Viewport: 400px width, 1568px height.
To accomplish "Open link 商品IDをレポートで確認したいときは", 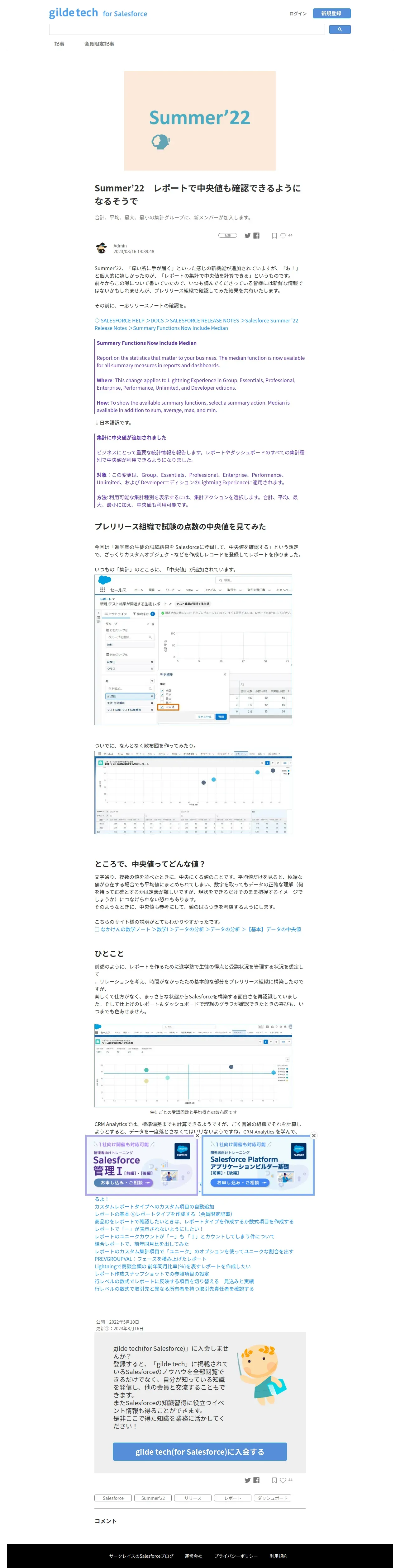I will (193, 1222).
